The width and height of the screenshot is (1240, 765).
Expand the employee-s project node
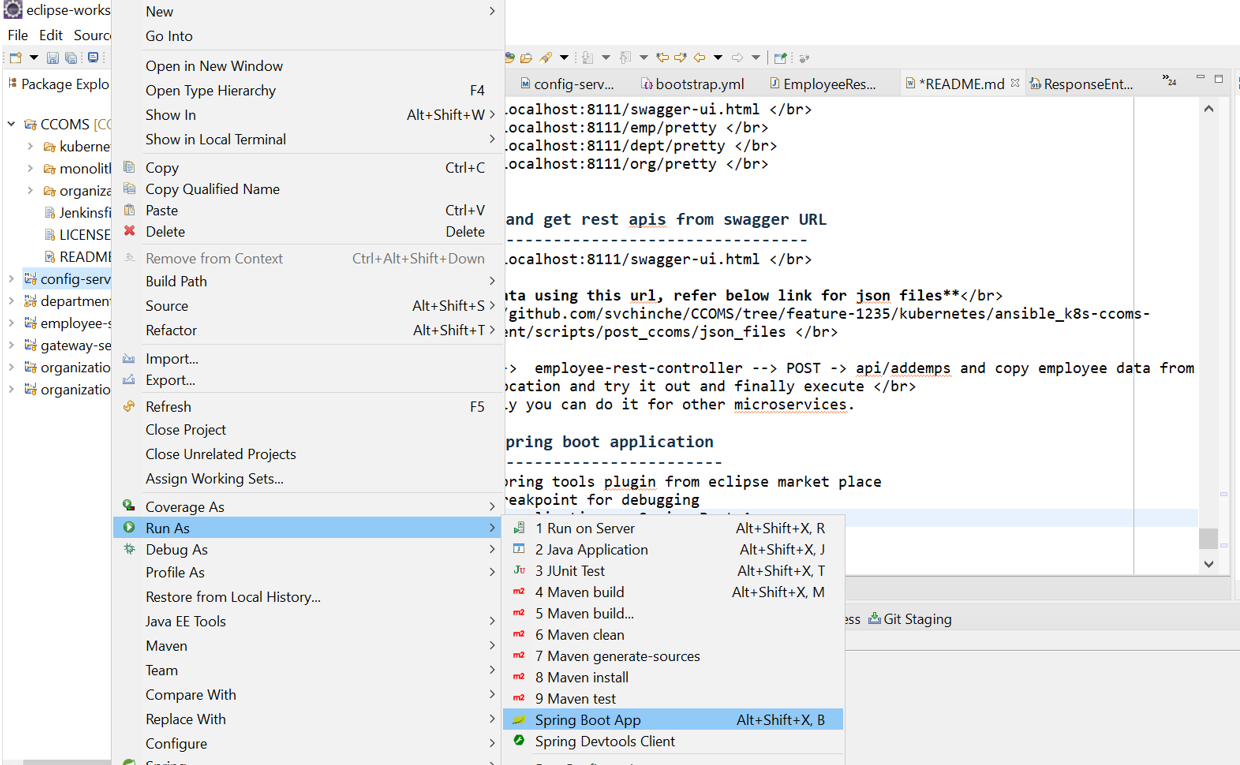coord(12,323)
